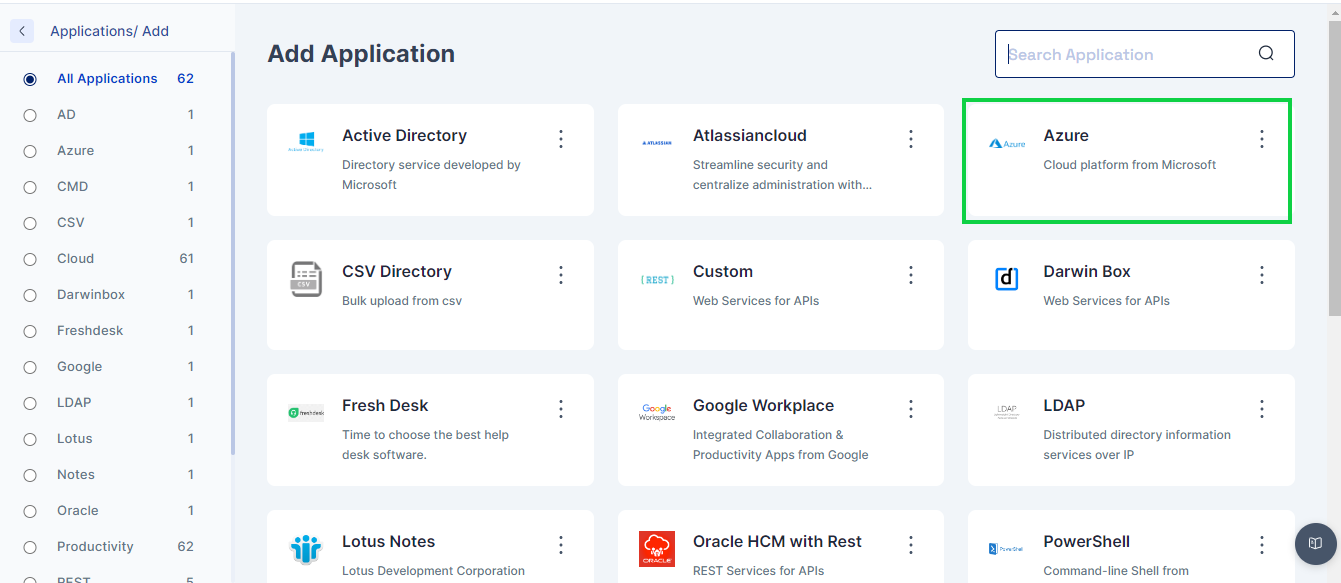Click the search magnifier icon
1341x583 pixels.
coord(1266,54)
